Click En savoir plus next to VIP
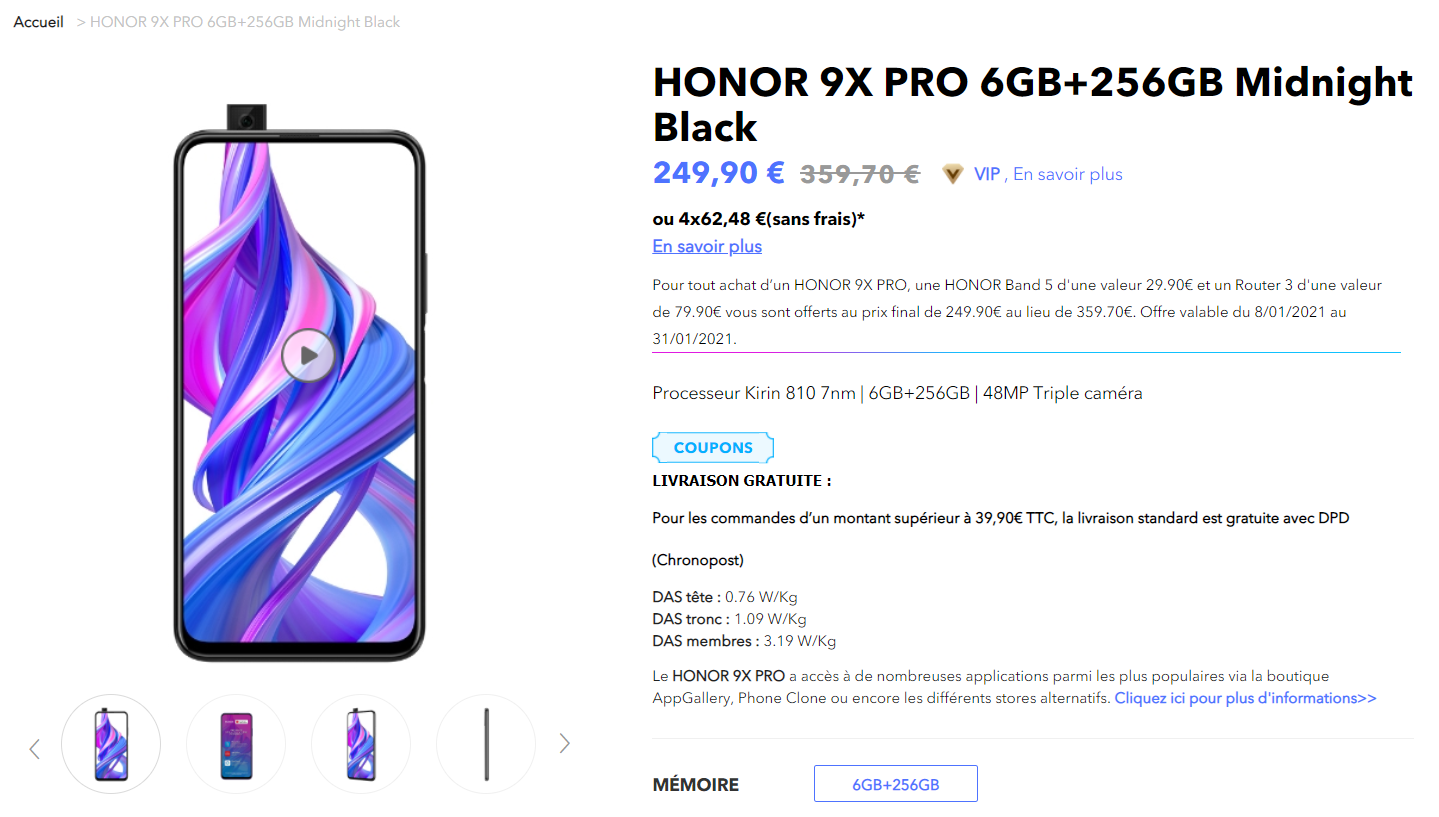 [1068, 174]
